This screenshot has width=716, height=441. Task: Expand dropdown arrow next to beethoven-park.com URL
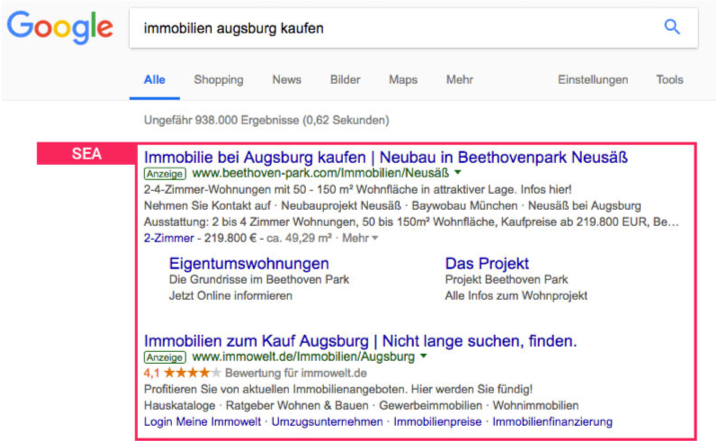pos(458,173)
